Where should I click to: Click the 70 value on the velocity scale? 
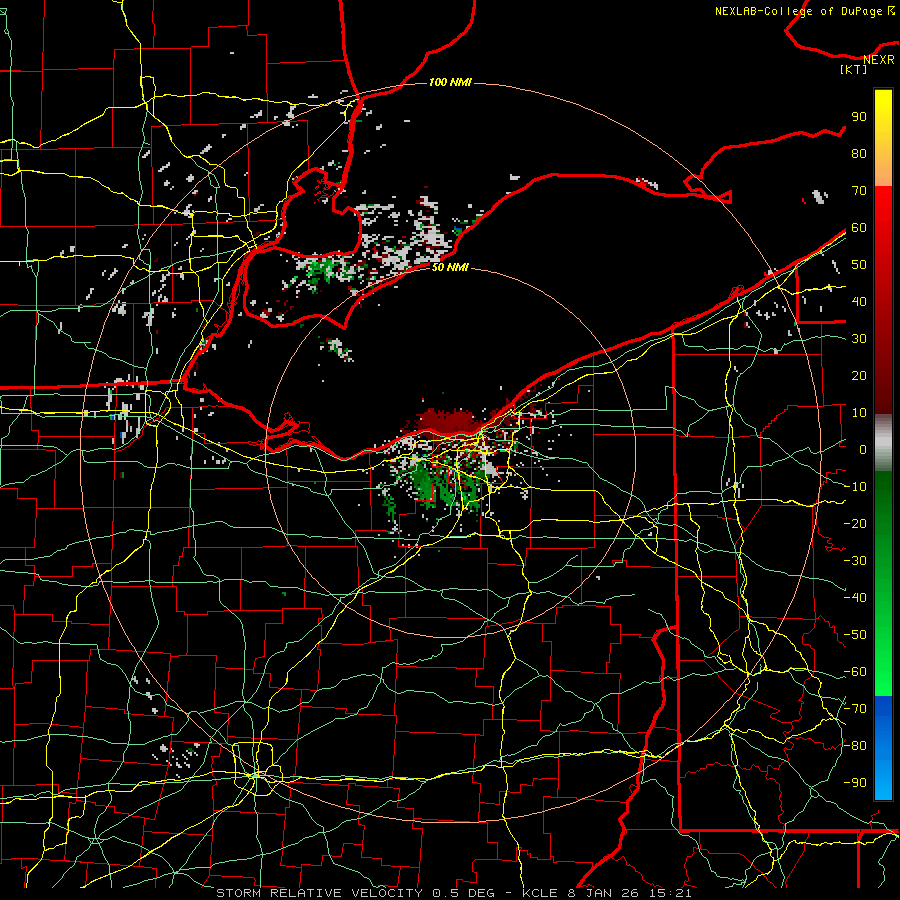(859, 191)
